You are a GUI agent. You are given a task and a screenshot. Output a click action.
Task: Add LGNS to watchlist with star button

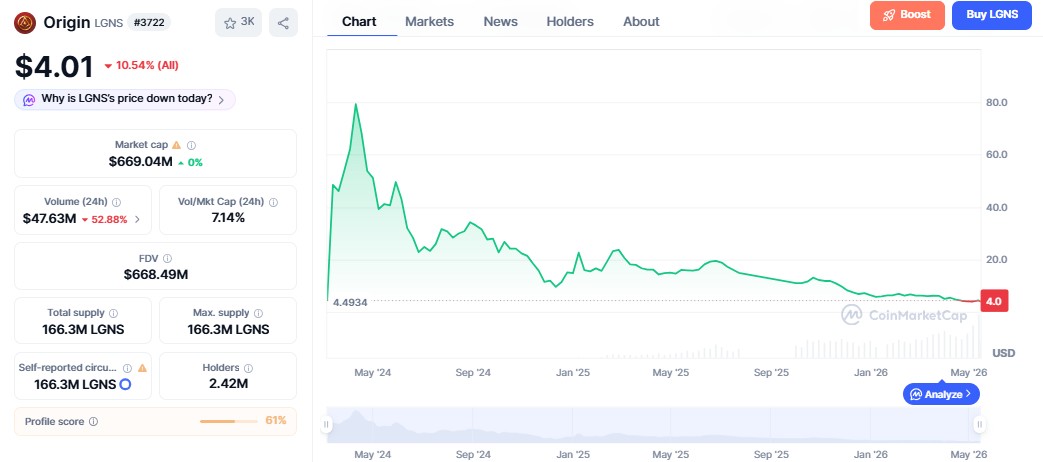coord(238,23)
